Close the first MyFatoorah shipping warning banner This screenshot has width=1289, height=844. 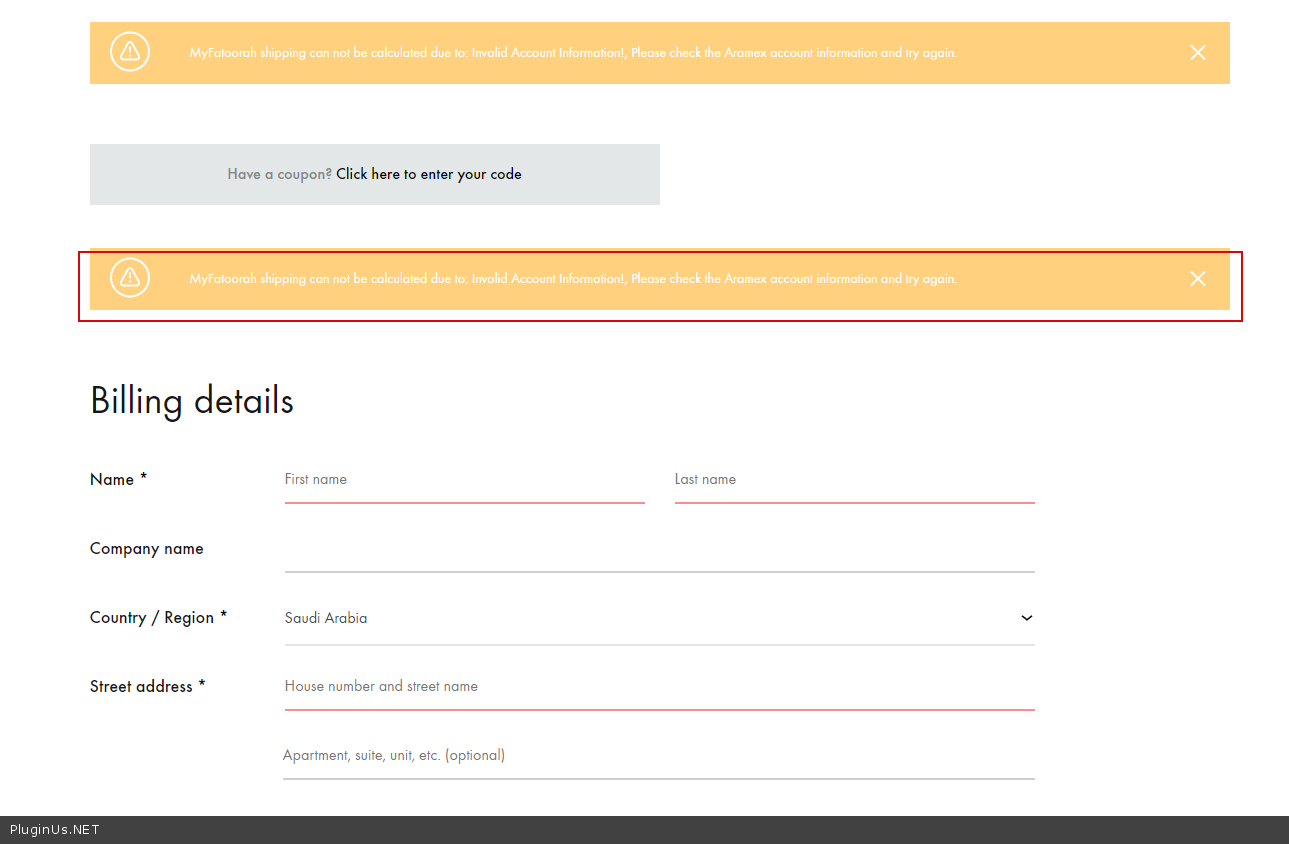(1197, 53)
